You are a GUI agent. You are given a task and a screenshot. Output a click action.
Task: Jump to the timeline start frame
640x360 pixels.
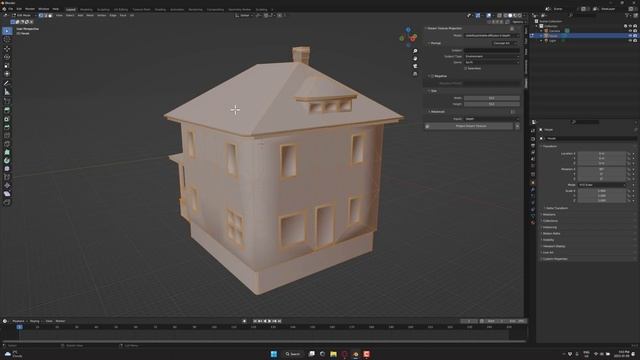(x=255, y=321)
